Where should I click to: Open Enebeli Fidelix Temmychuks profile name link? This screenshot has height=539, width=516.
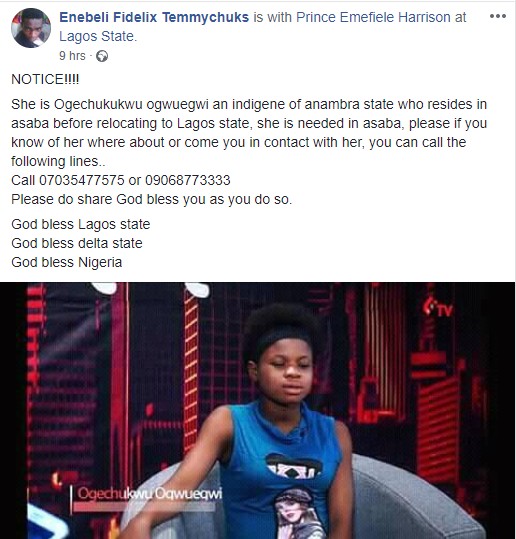(x=154, y=17)
